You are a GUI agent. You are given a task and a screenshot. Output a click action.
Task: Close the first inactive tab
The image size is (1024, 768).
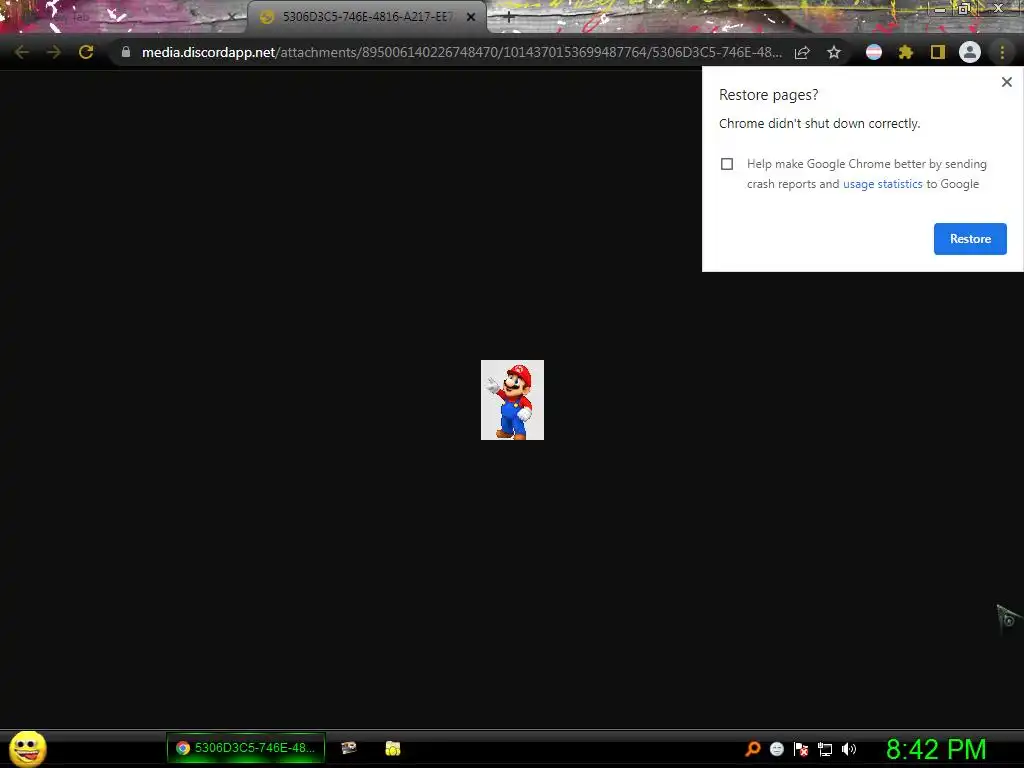[x=232, y=17]
